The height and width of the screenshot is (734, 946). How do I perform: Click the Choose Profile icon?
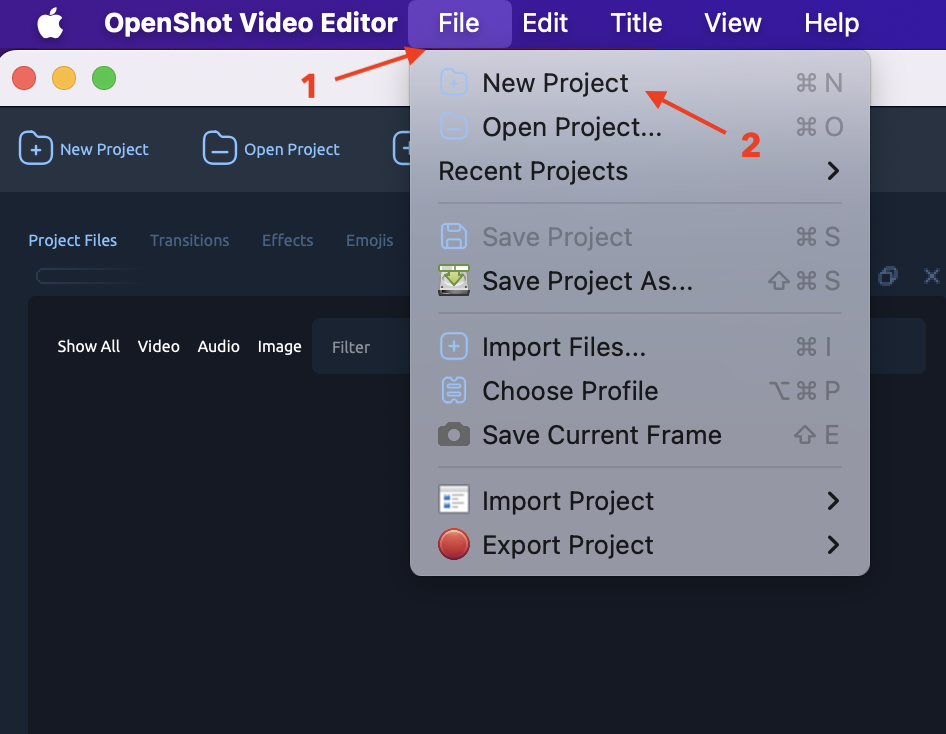coord(454,391)
